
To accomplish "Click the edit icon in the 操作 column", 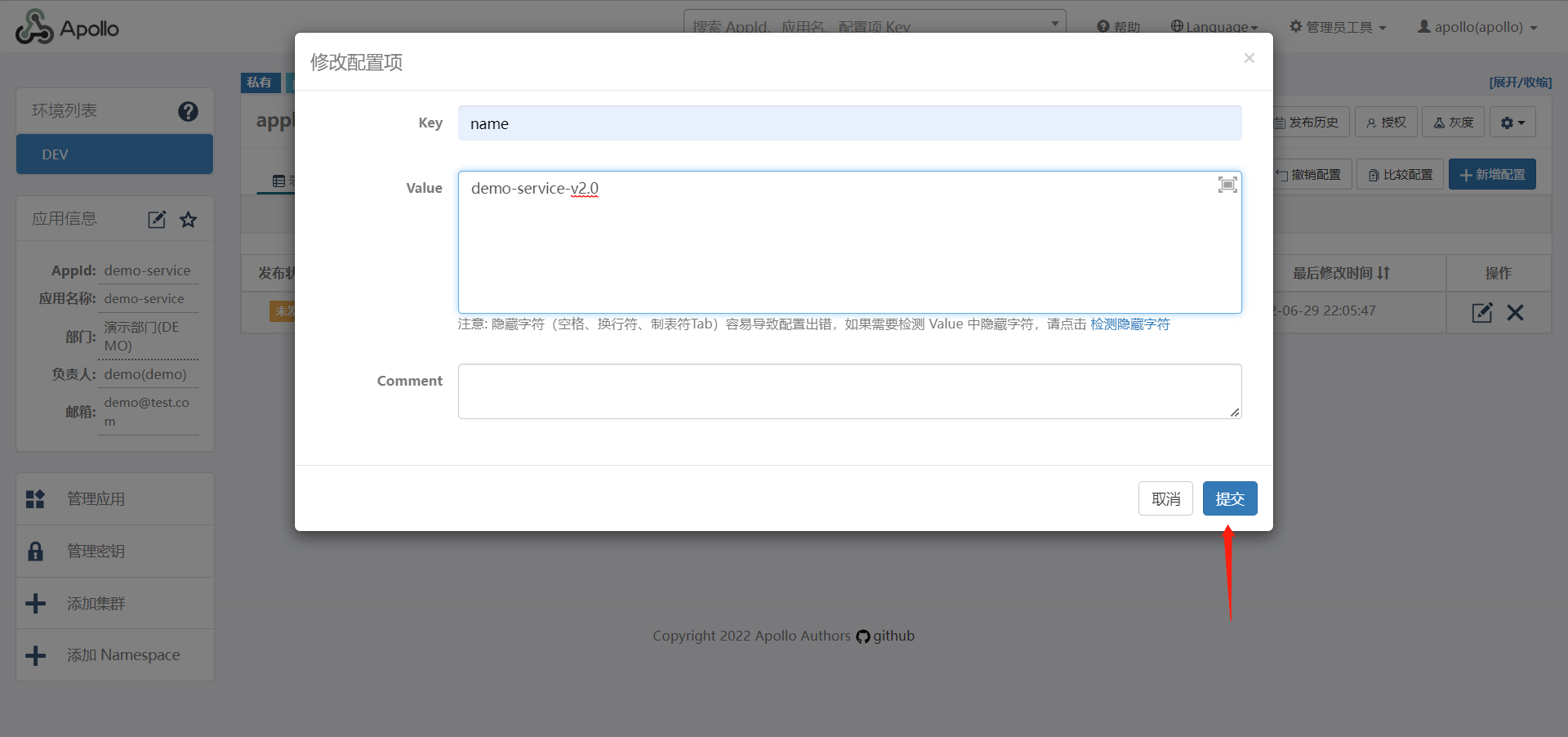I will pyautogui.click(x=1481, y=312).
